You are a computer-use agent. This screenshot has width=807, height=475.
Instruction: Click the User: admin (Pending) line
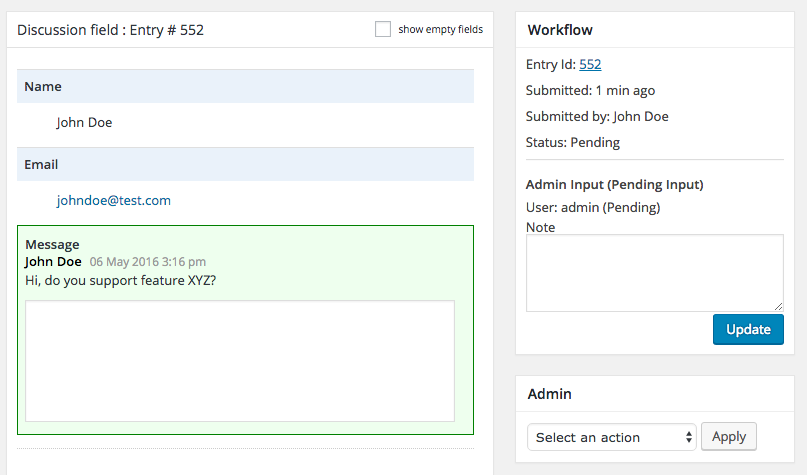(593, 208)
